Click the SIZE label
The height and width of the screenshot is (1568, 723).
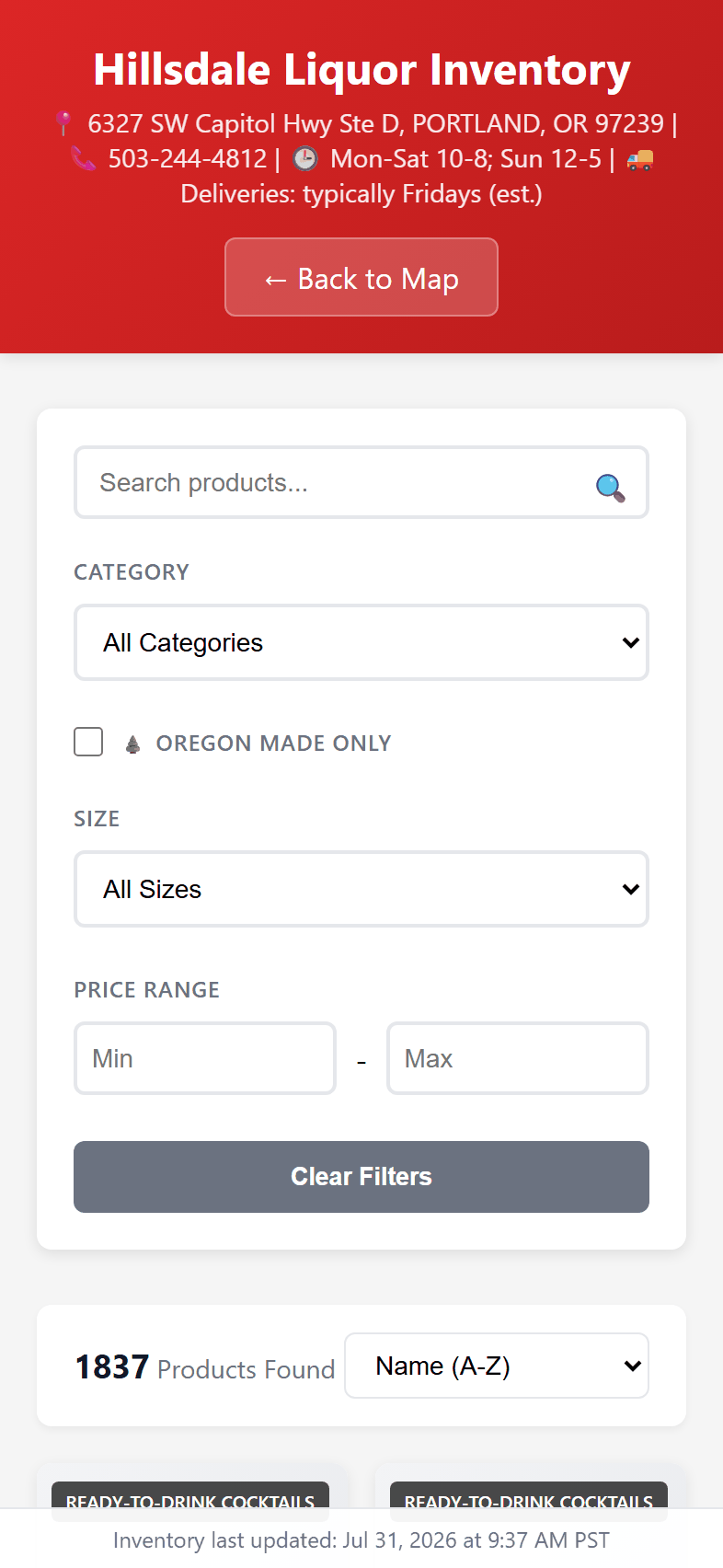click(x=97, y=819)
